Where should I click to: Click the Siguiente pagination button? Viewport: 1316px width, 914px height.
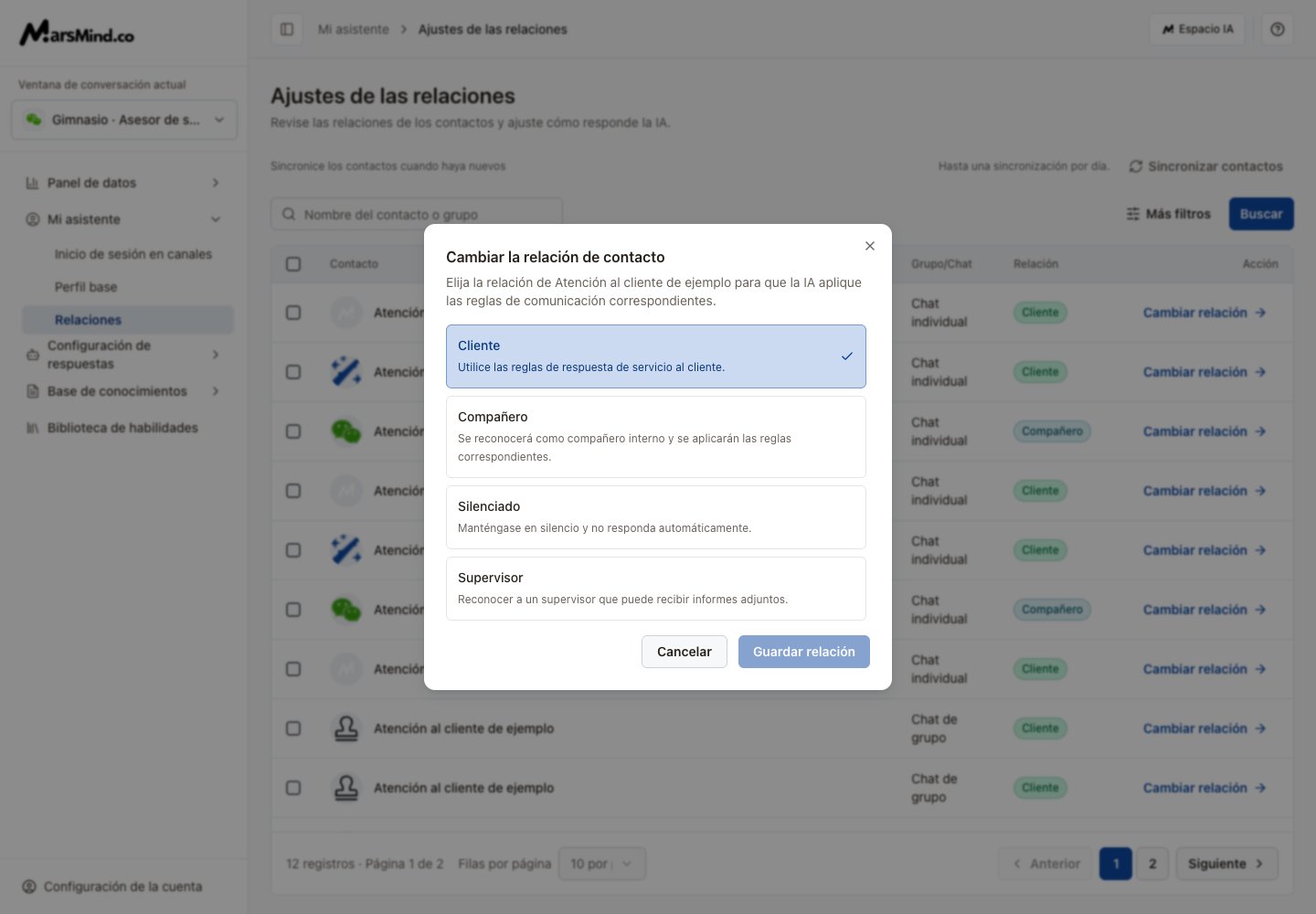point(1227,864)
